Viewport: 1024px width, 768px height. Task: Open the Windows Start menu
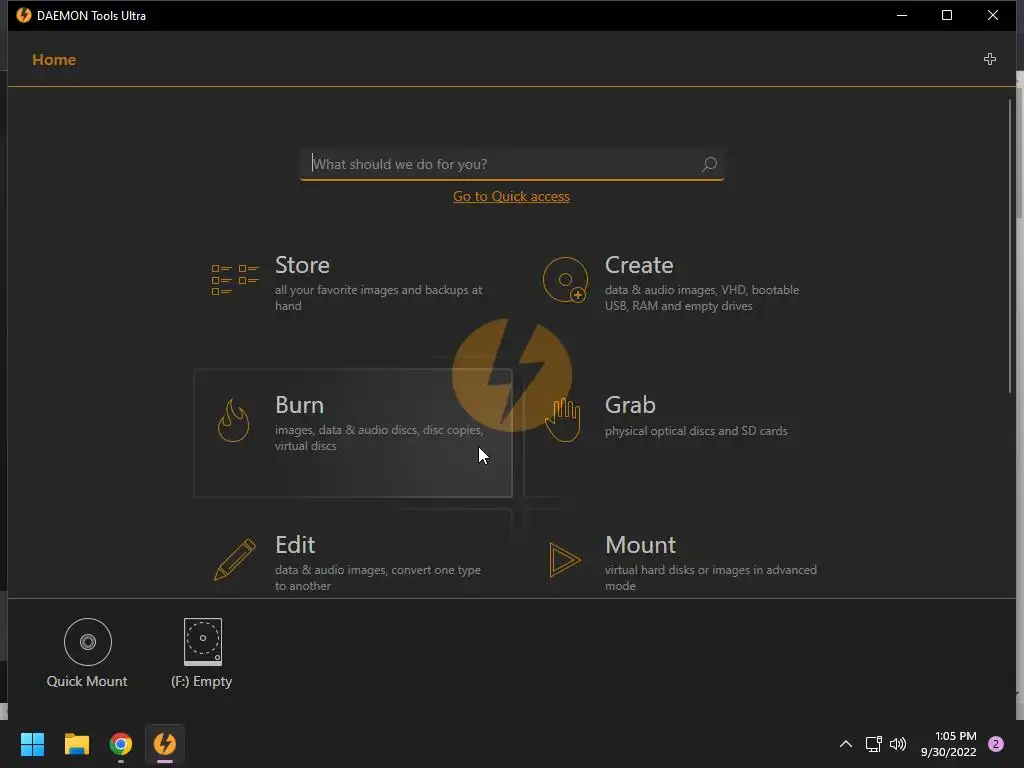pyautogui.click(x=32, y=744)
